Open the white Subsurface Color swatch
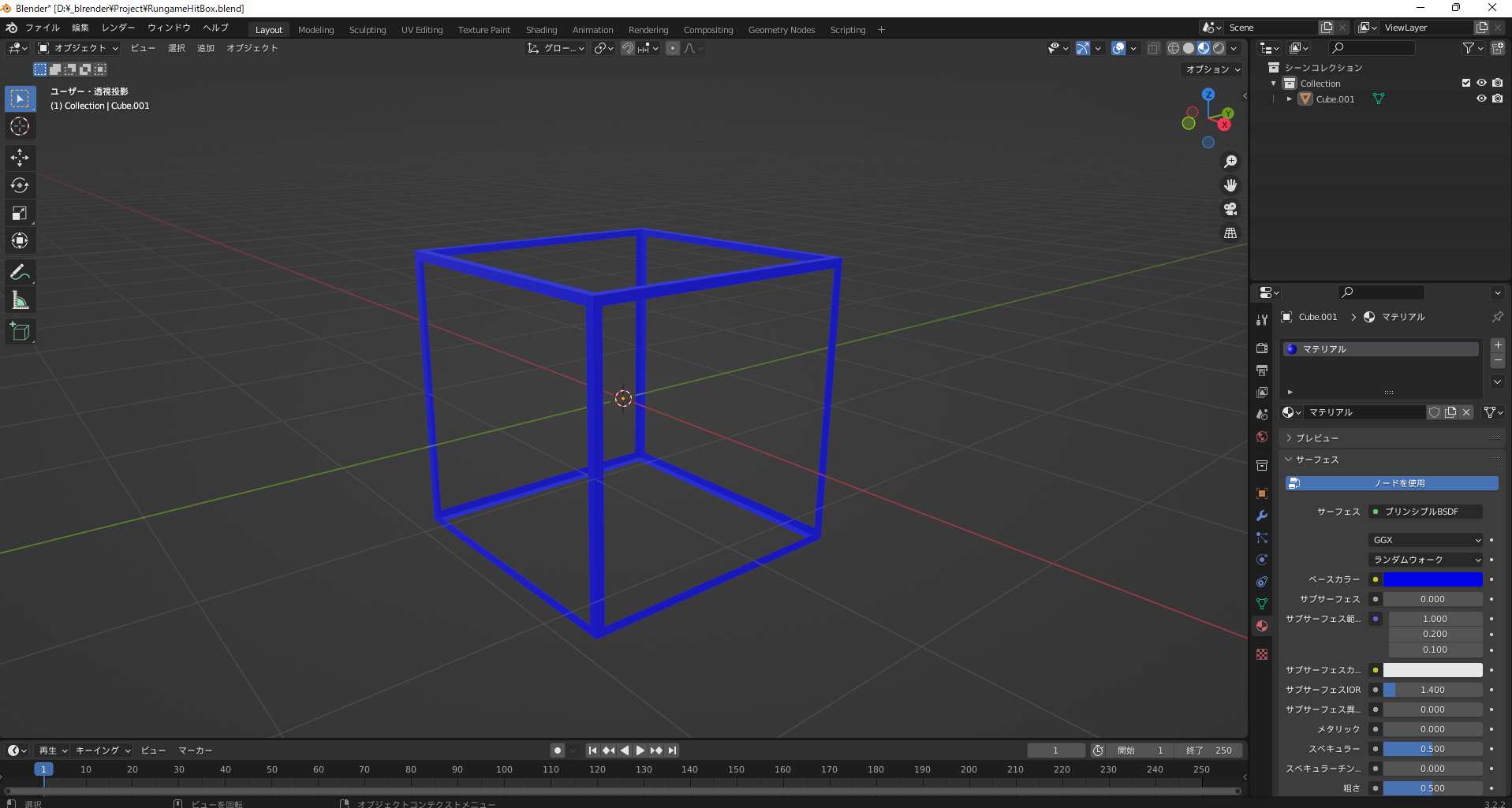Viewport: 1512px width, 808px height. [1432, 670]
